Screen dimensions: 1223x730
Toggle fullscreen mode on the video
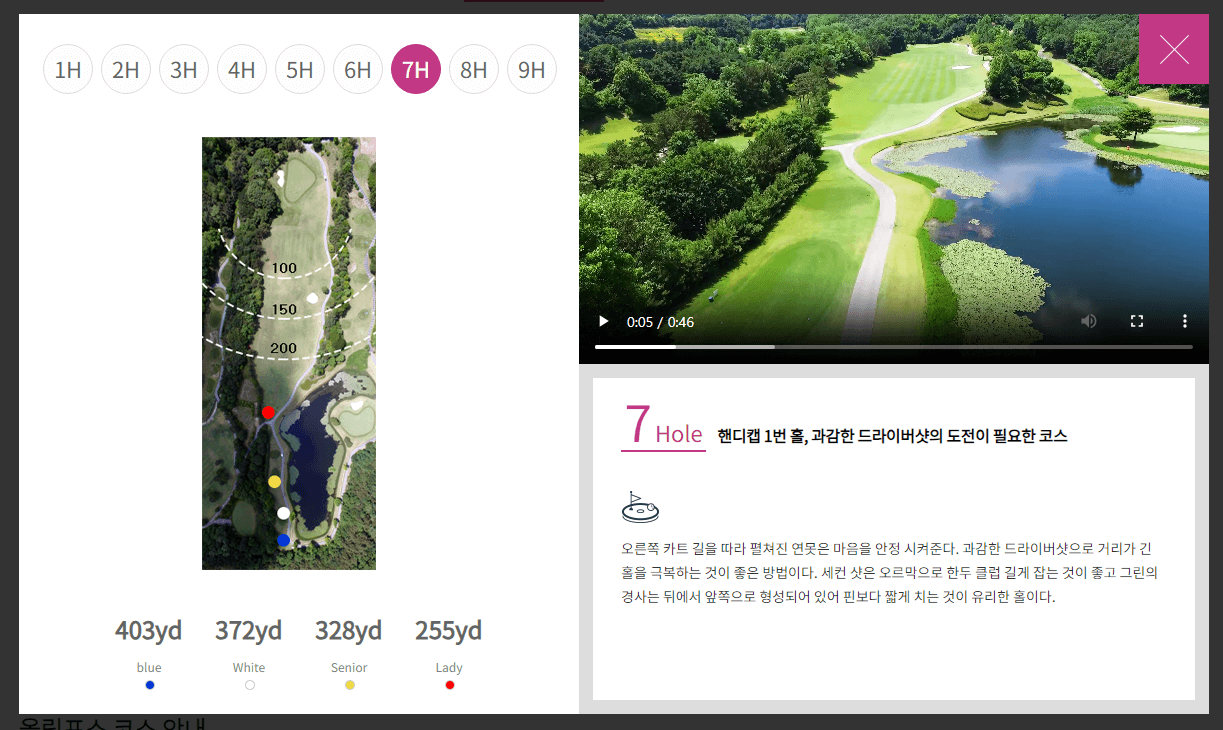1137,321
